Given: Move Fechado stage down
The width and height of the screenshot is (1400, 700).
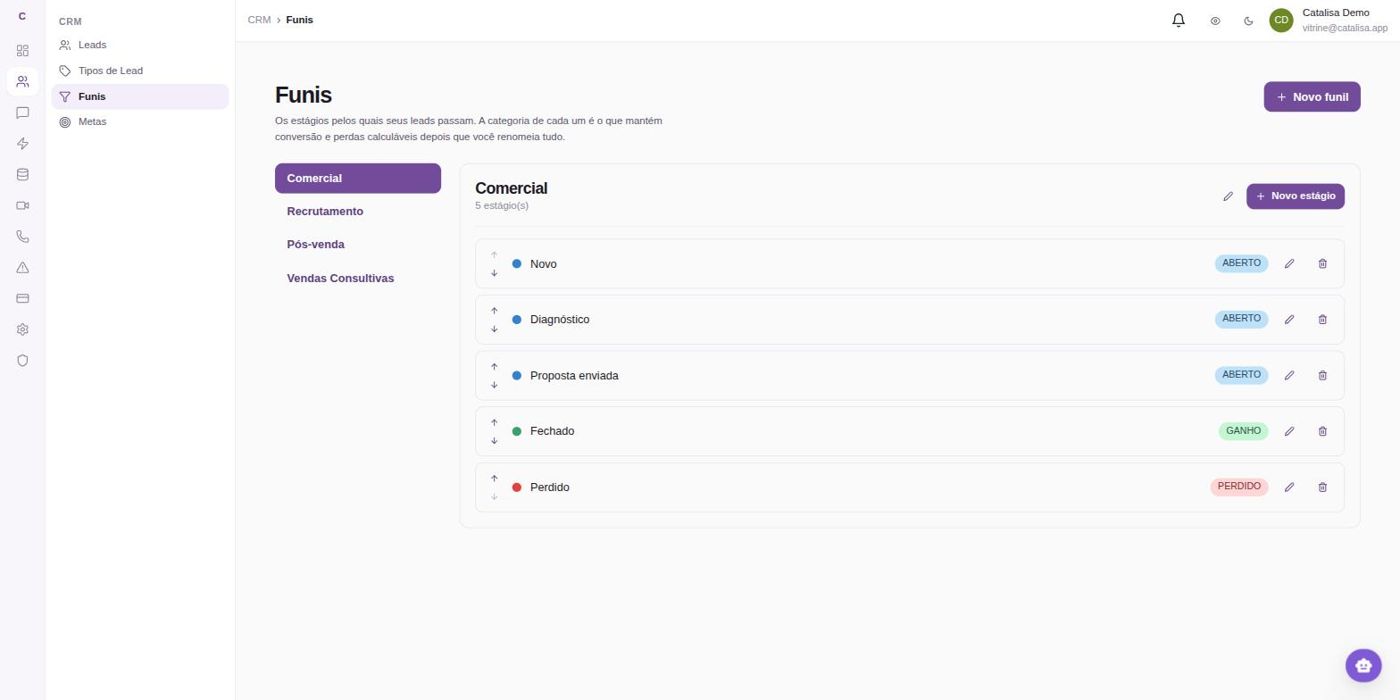Looking at the screenshot, I should click(494, 441).
